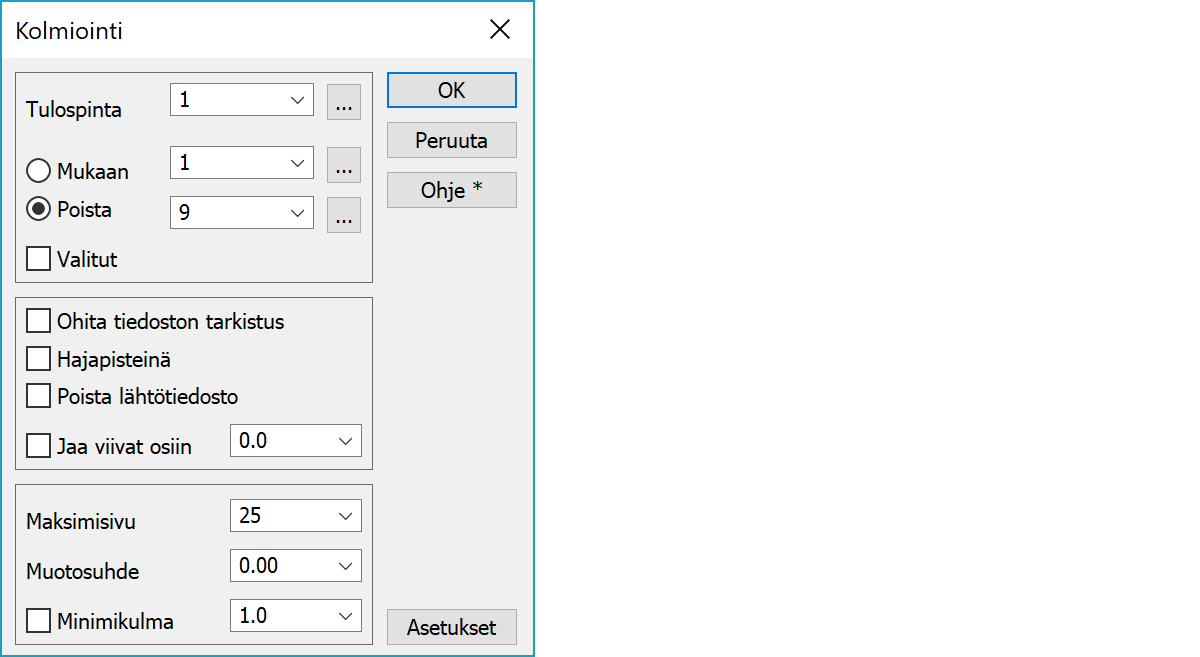This screenshot has width=1200, height=657.
Task: Enable the Valitut checkbox
Action: pos(39,259)
